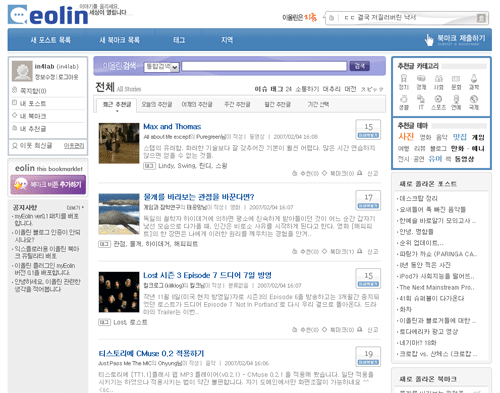
Task: Click the Lost cast thumbnail image
Action: tap(119, 292)
